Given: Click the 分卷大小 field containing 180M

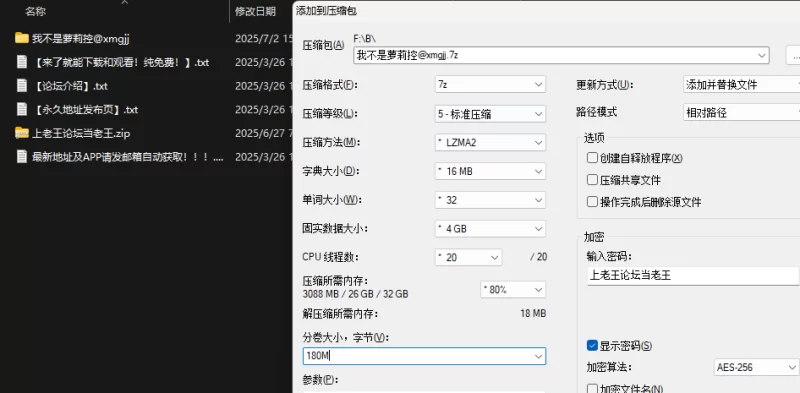Looking at the screenshot, I should pos(424,356).
